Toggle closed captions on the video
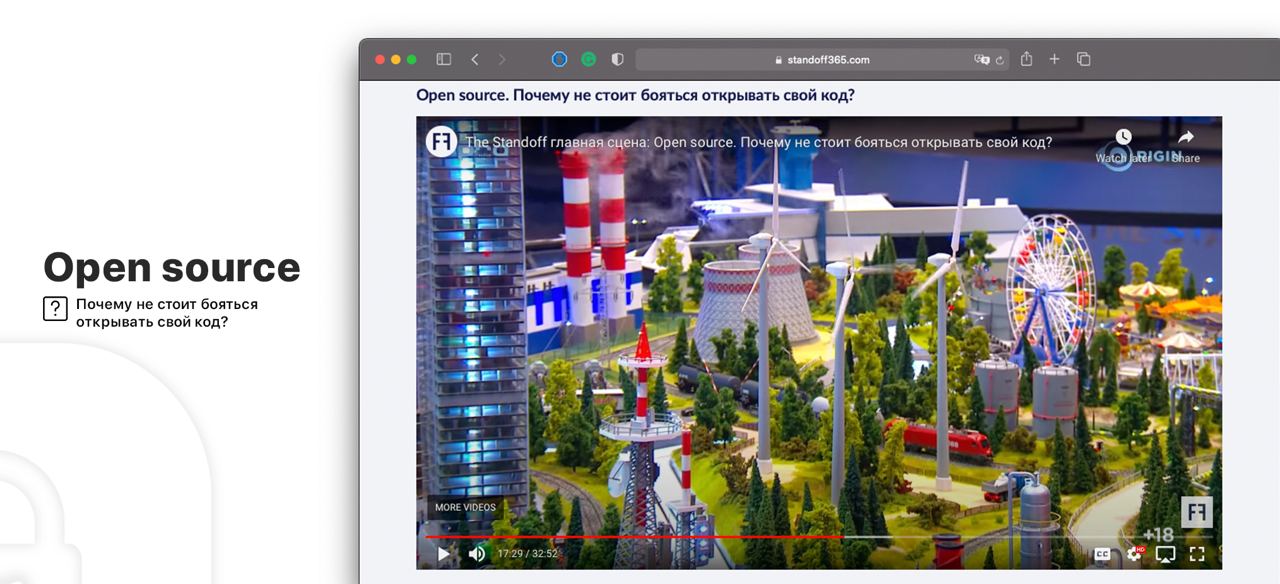1280x584 pixels. pyautogui.click(x=1102, y=554)
